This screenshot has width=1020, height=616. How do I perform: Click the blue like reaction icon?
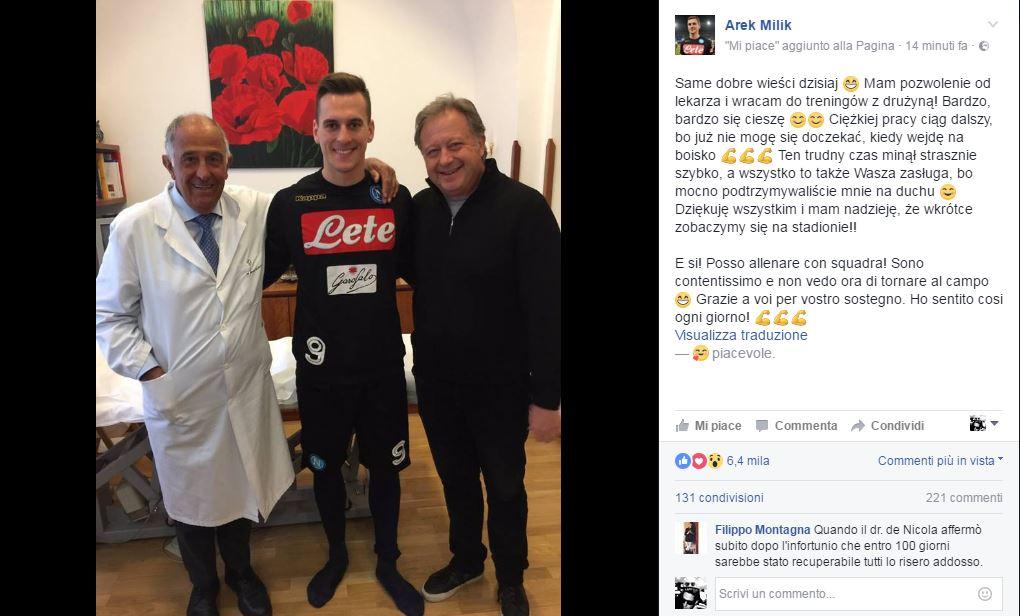[x=682, y=461]
